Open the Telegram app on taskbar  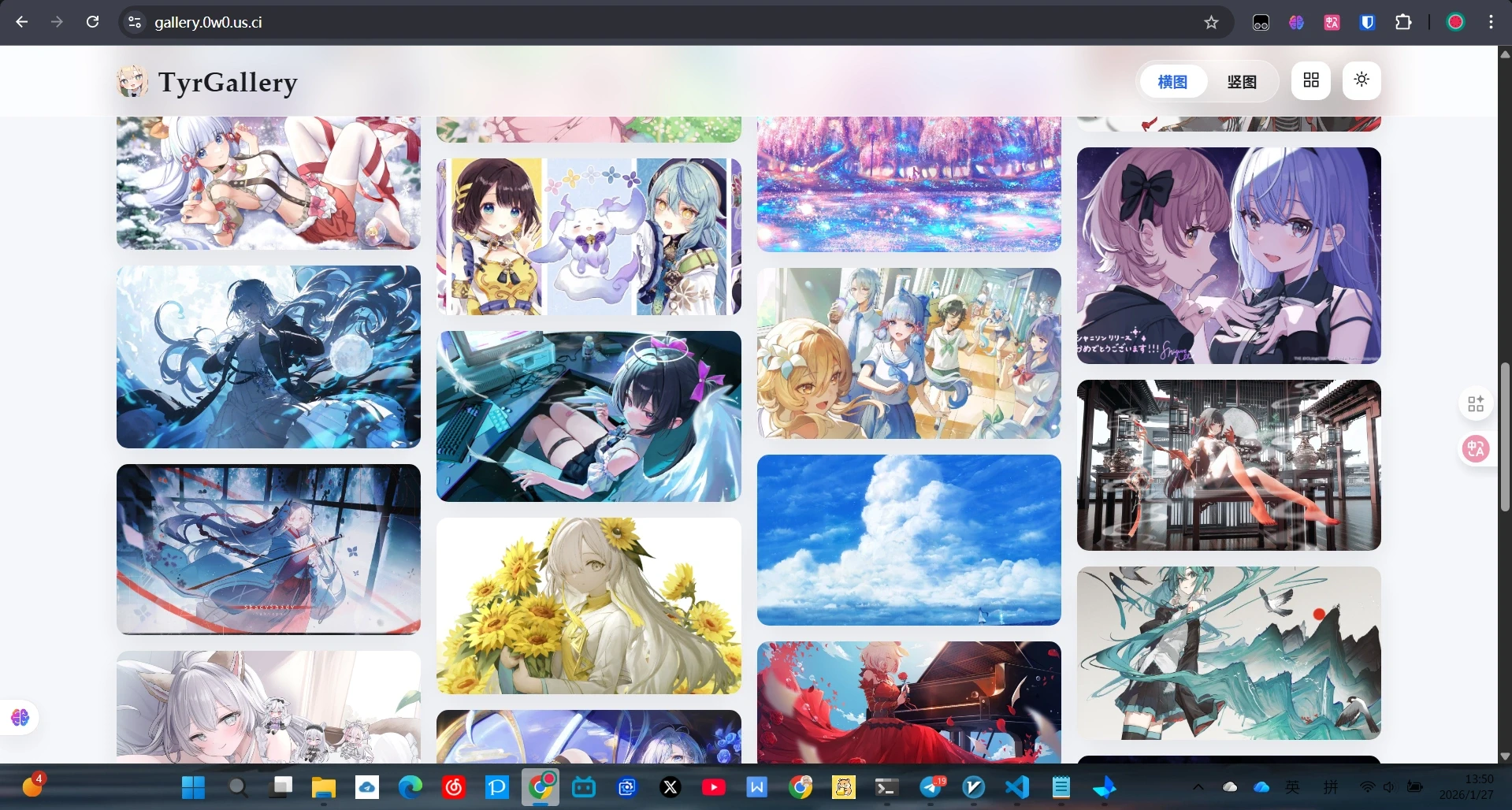click(x=931, y=787)
